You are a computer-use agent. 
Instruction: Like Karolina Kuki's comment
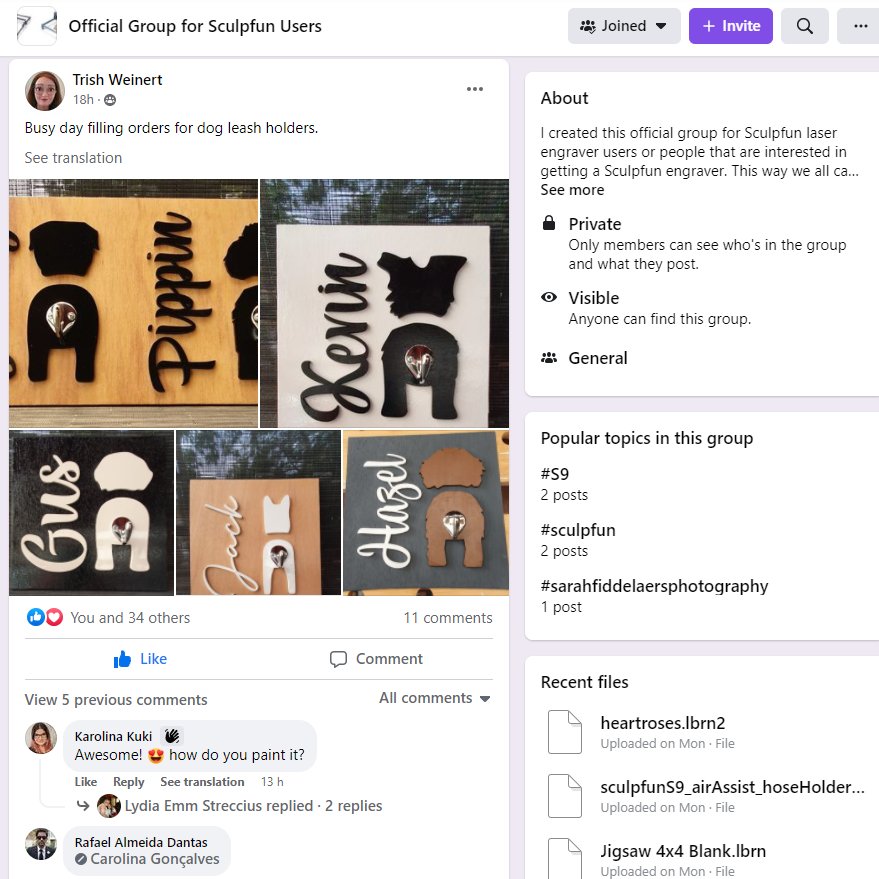[x=86, y=781]
